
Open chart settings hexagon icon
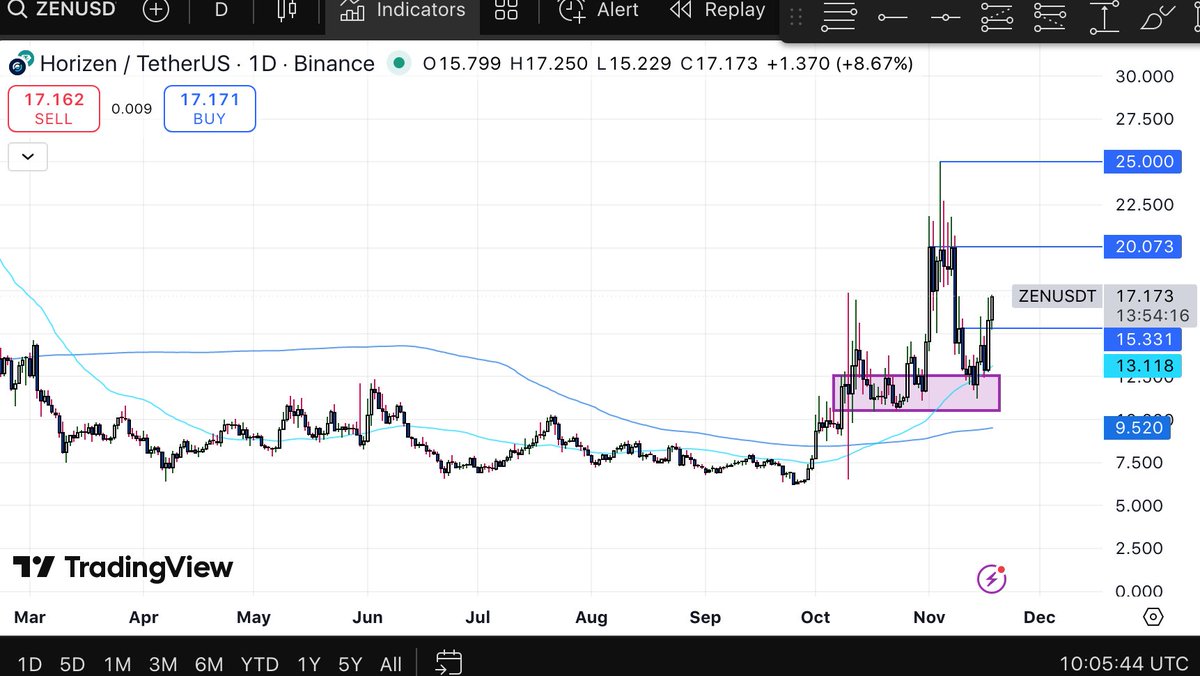[x=1152, y=617]
